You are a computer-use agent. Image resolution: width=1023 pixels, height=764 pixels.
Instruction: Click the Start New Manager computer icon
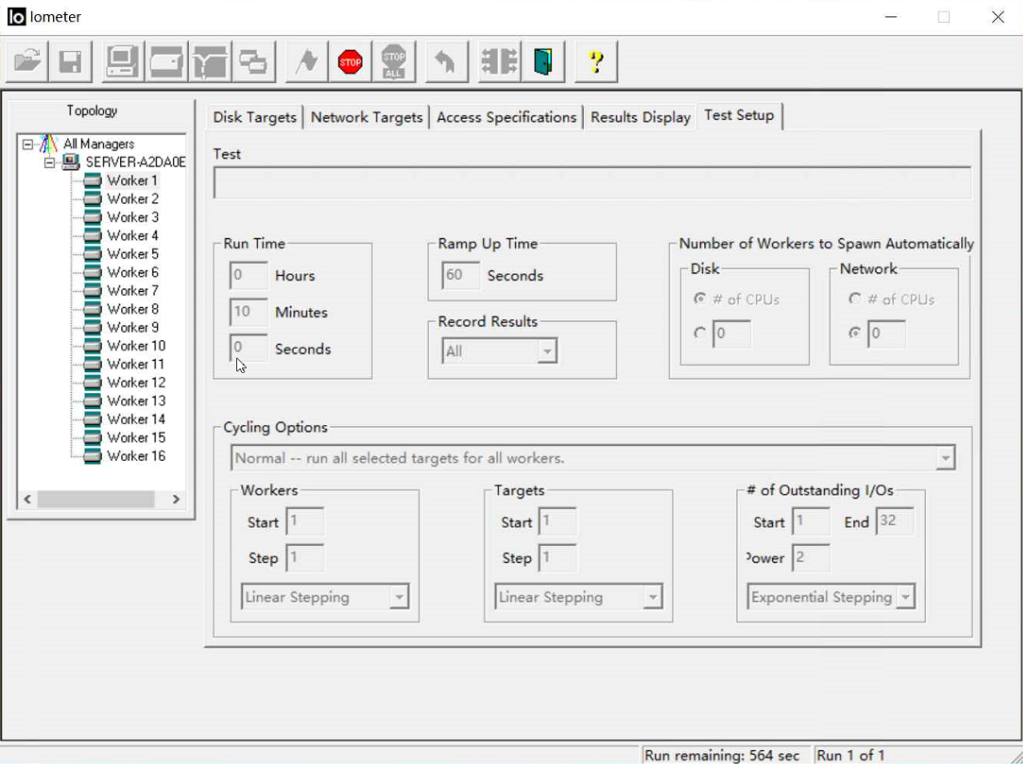(123, 62)
